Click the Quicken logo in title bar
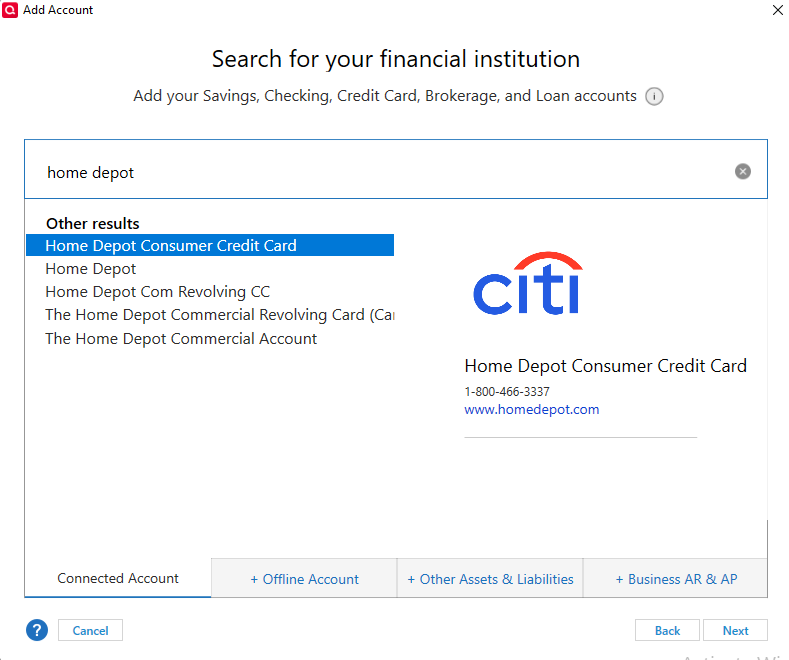789x660 pixels. point(10,10)
